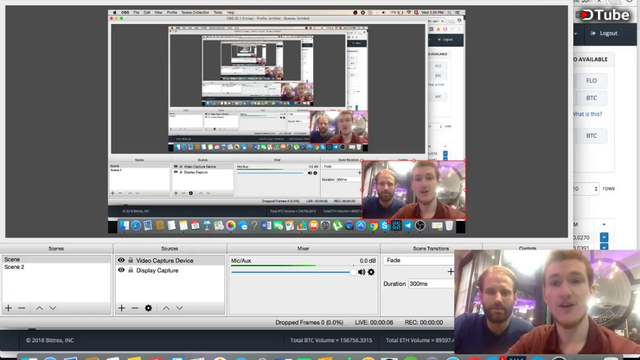Click the blue arrow button beside 0.0270
This screenshot has height=360, width=640.
coord(604,237)
